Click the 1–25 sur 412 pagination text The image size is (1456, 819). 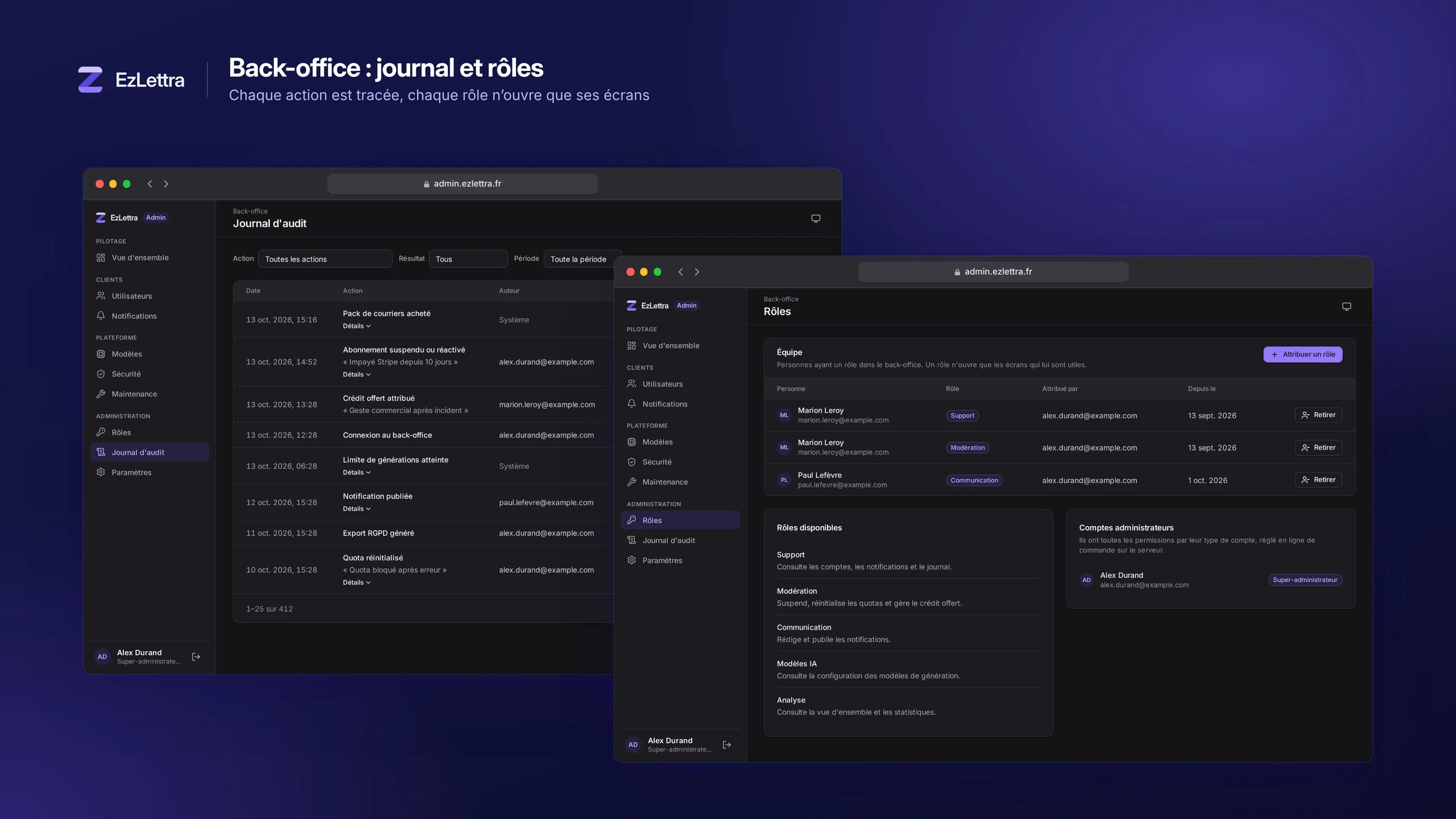point(270,609)
